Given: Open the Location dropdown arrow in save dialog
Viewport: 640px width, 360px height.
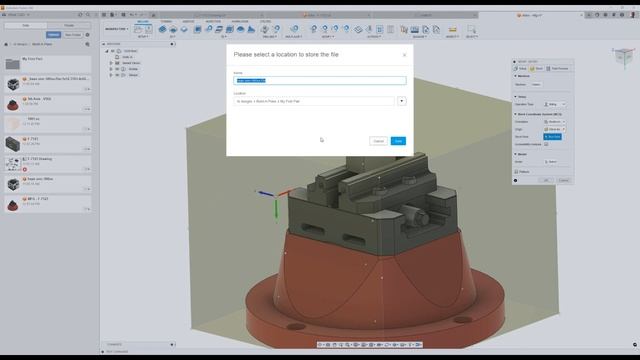Looking at the screenshot, I should (402, 101).
